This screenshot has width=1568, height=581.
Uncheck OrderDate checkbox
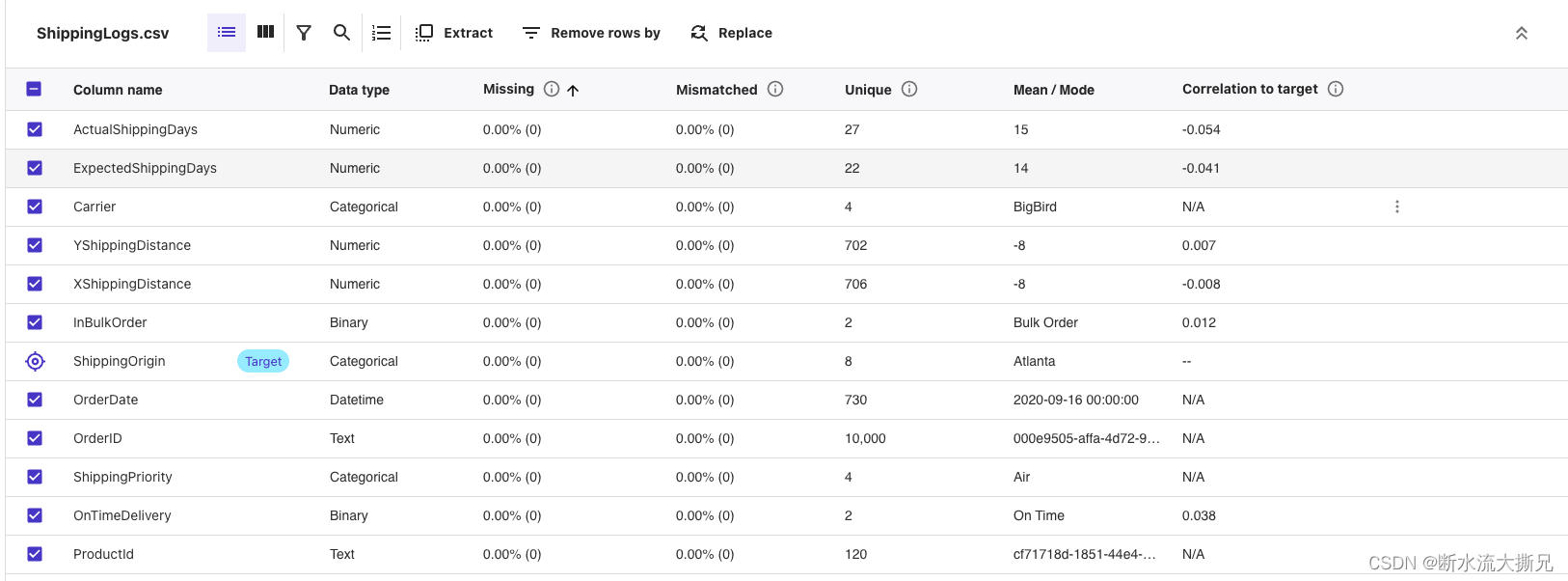click(35, 400)
